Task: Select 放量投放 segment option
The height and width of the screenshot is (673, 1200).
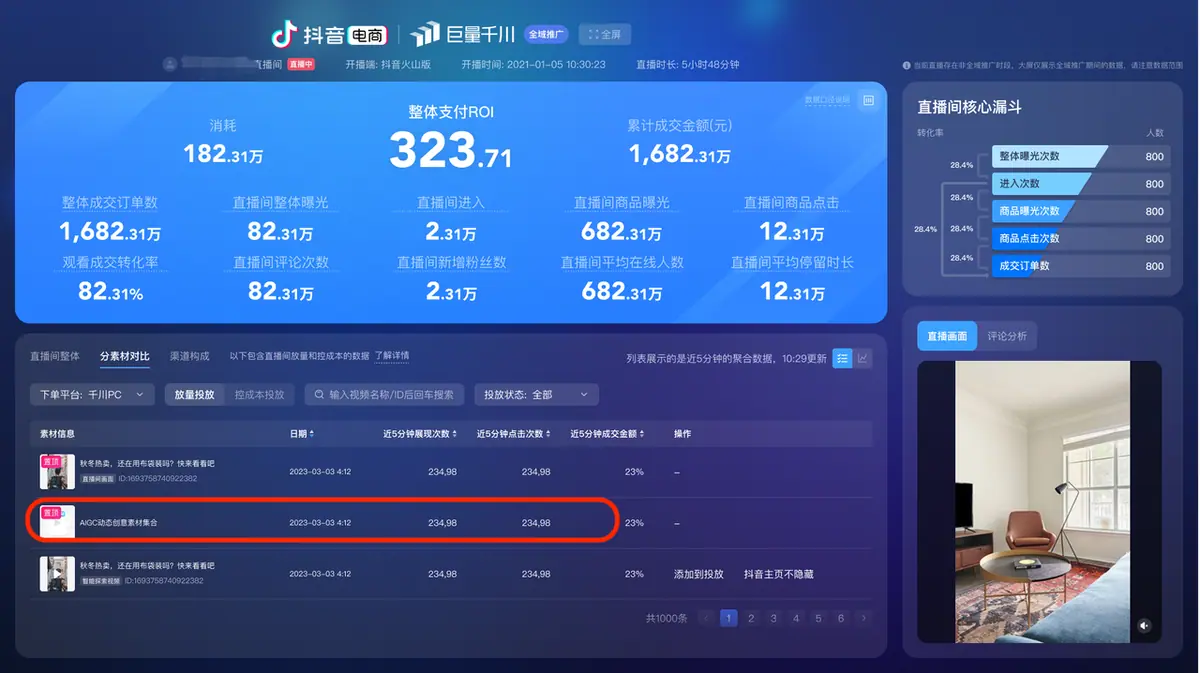Action: 194,394
